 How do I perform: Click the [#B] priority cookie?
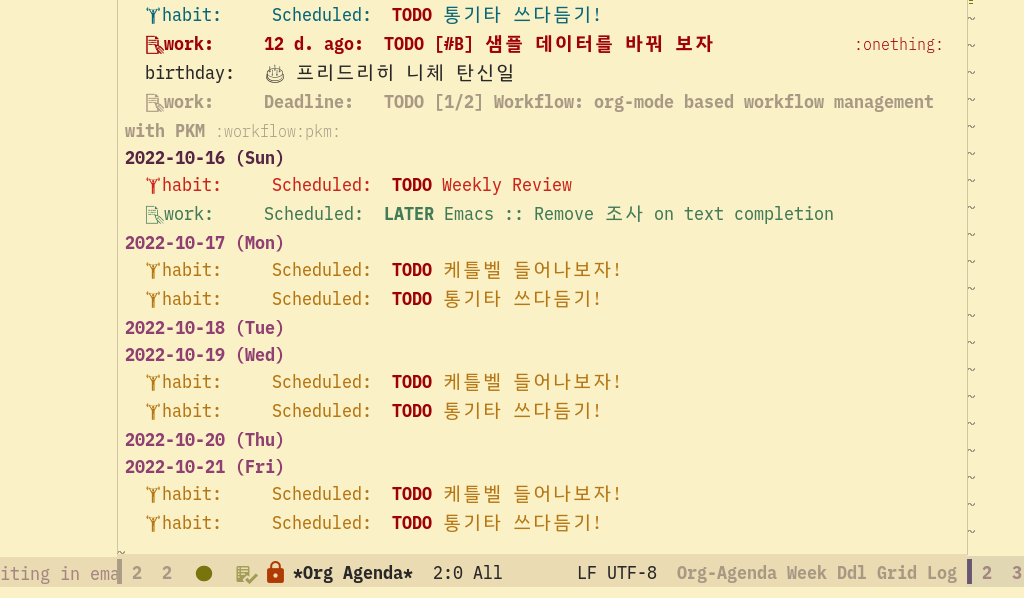[453, 44]
